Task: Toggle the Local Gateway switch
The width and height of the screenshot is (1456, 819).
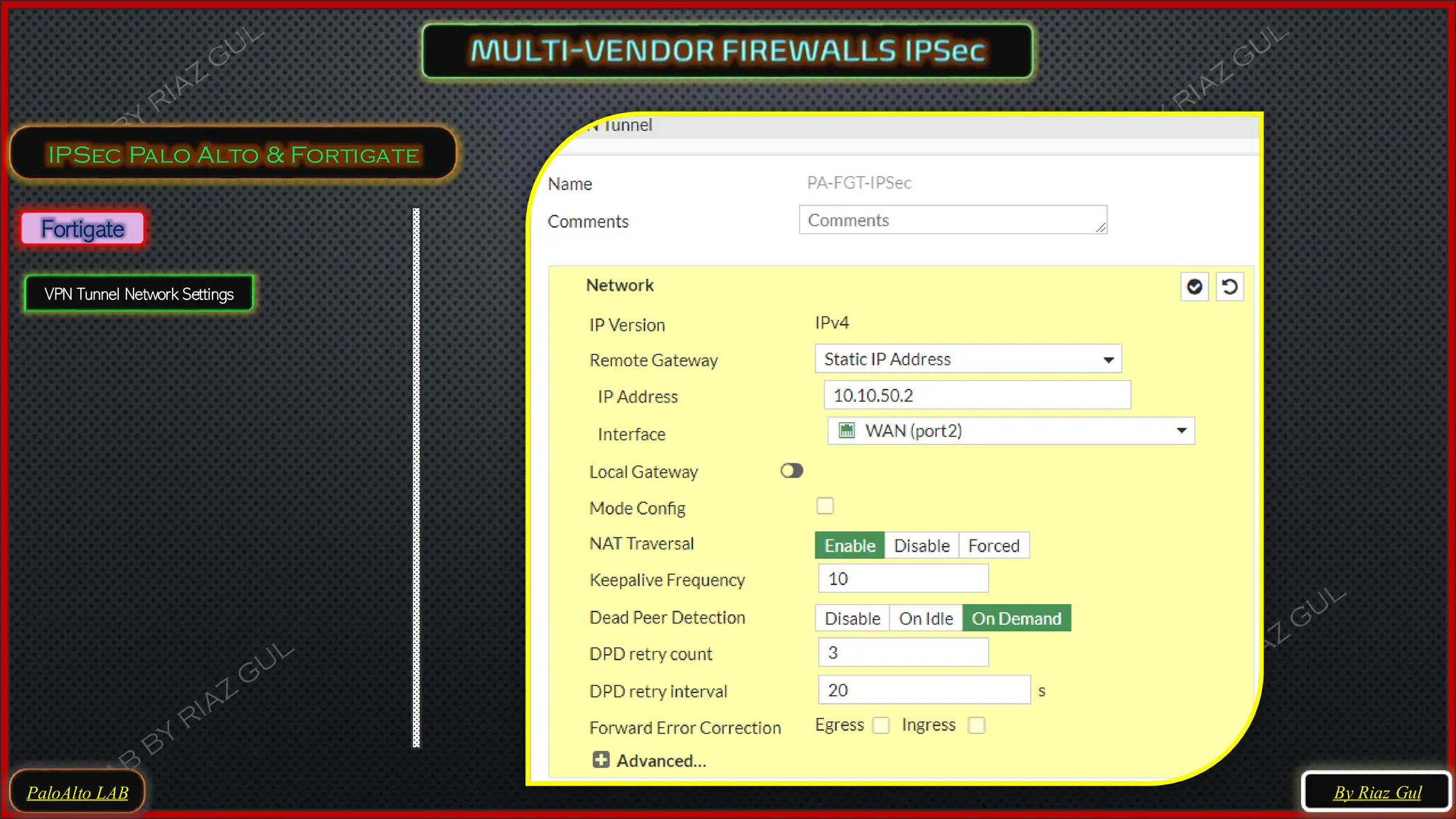Action: (x=791, y=471)
